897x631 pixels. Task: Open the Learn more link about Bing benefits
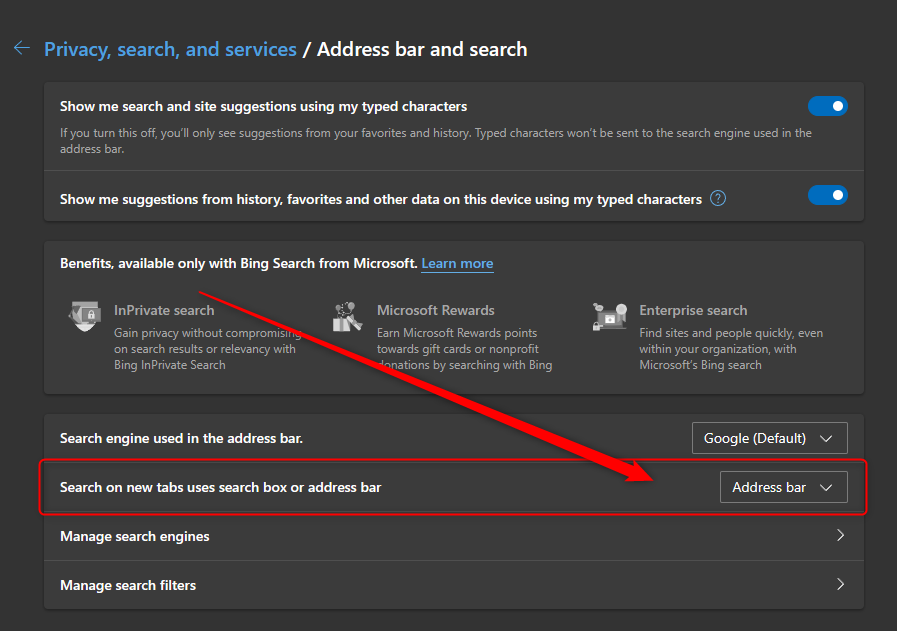(x=457, y=263)
